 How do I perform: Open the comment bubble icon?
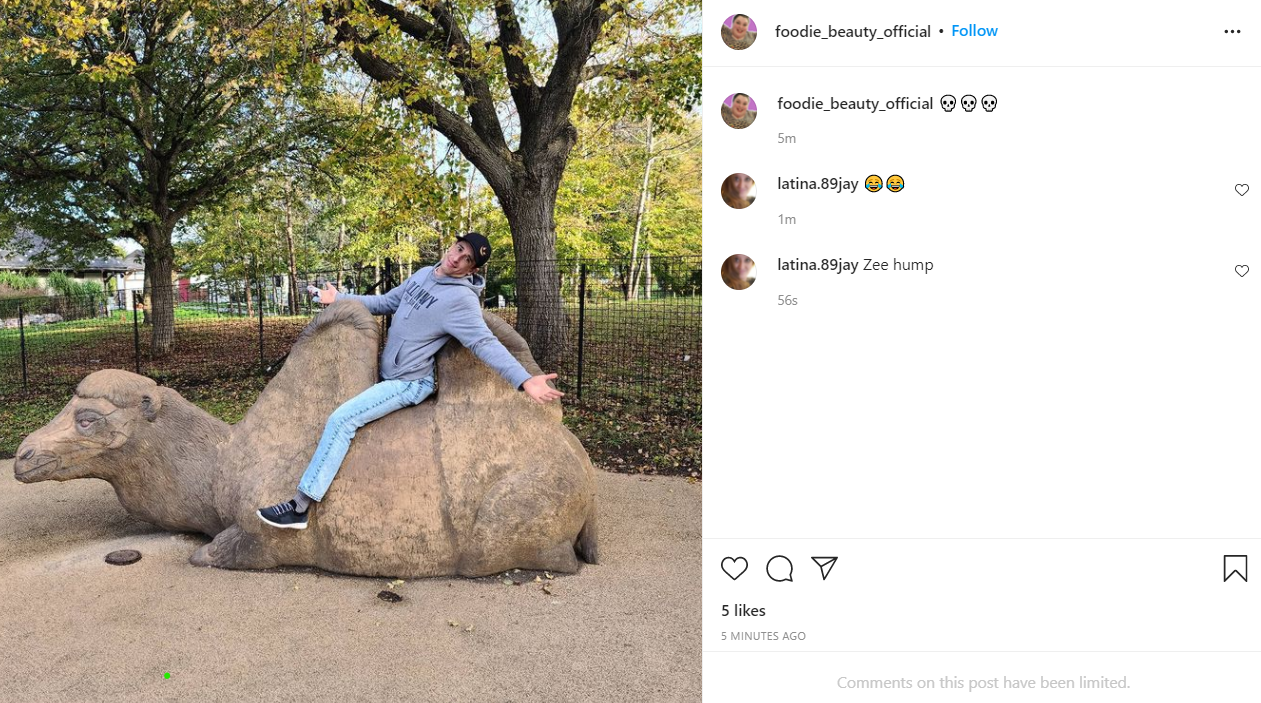[779, 569]
